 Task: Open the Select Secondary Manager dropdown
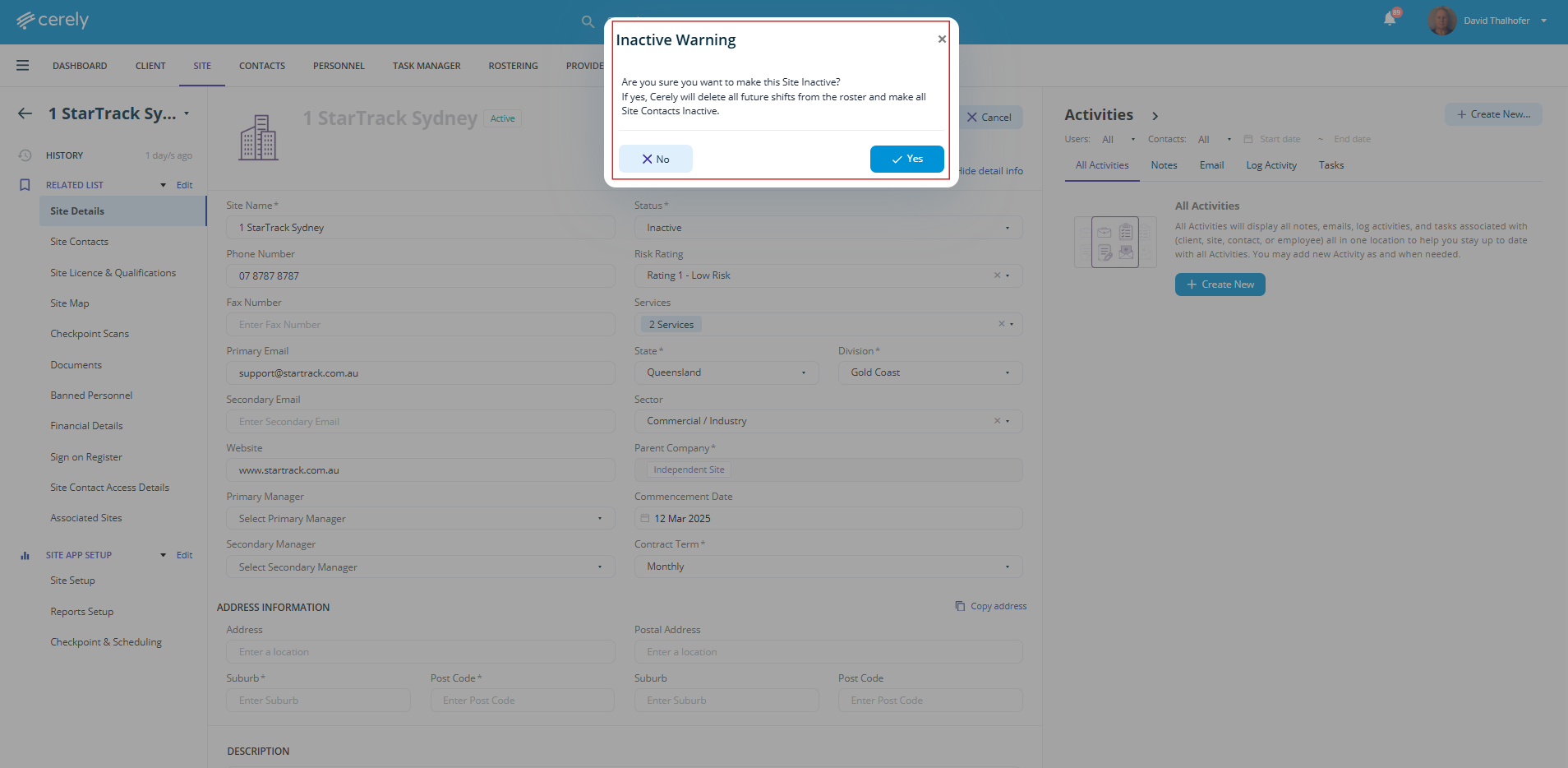tap(421, 567)
